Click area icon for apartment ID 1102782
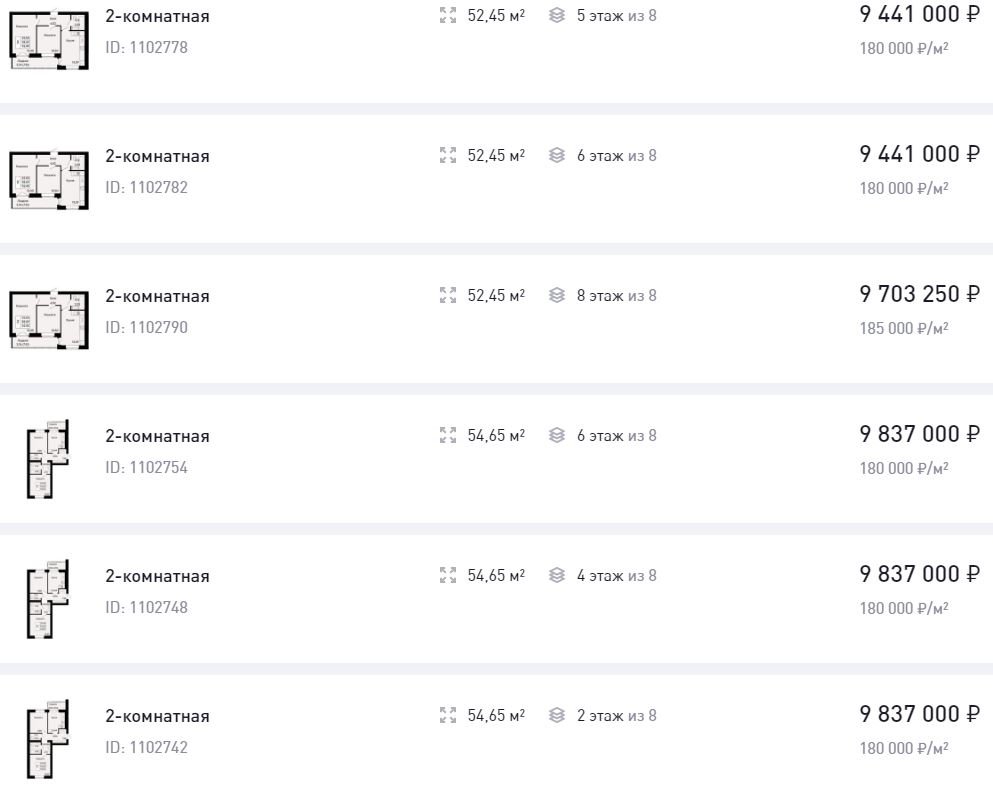The height and width of the screenshot is (797, 993). click(448, 155)
